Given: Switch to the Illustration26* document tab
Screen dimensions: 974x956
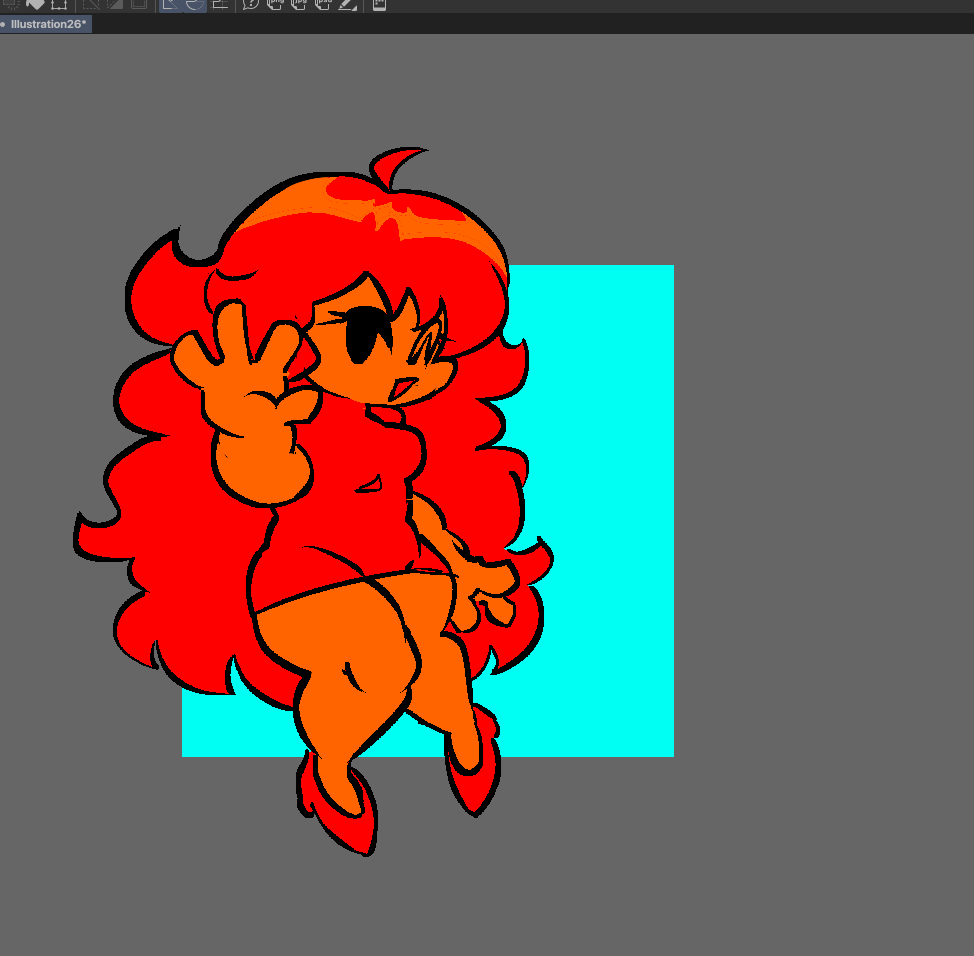Looking at the screenshot, I should (x=46, y=24).
